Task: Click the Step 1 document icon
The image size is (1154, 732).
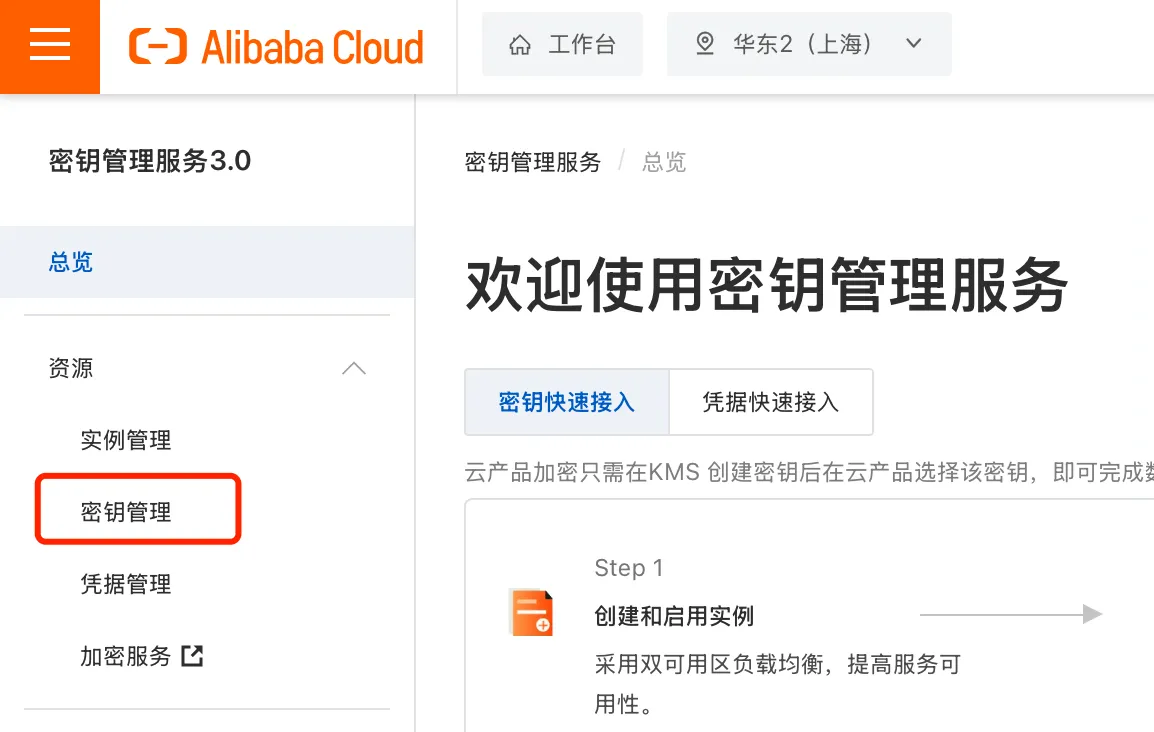Action: 530,612
